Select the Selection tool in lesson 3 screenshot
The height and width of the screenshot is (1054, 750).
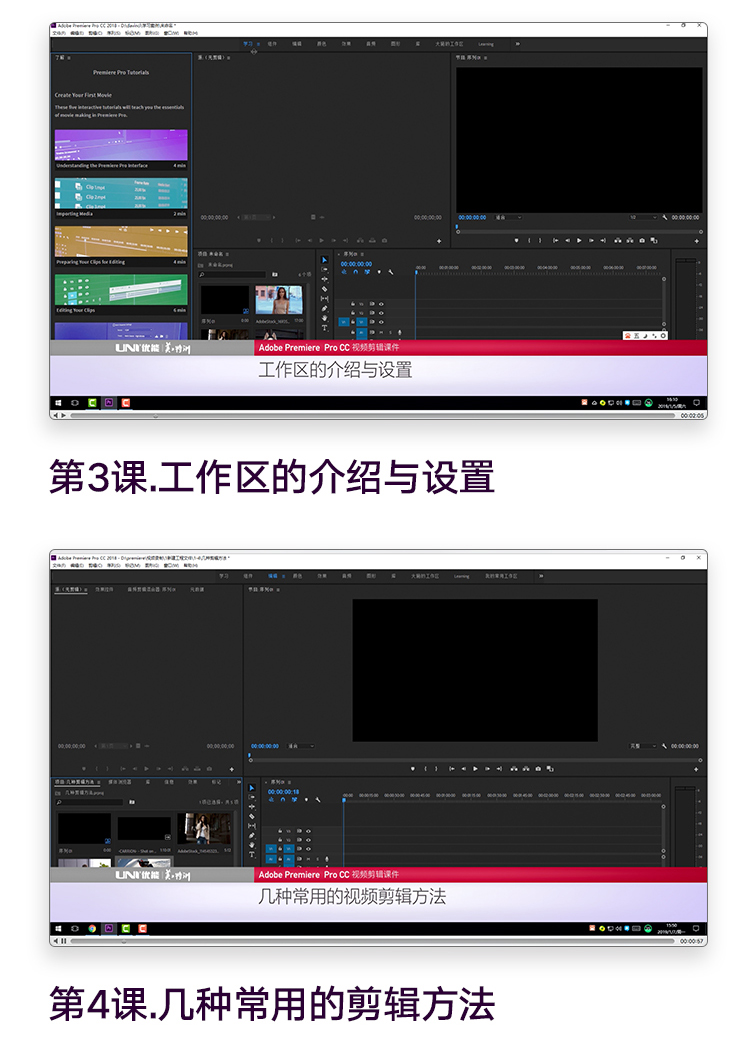325,259
